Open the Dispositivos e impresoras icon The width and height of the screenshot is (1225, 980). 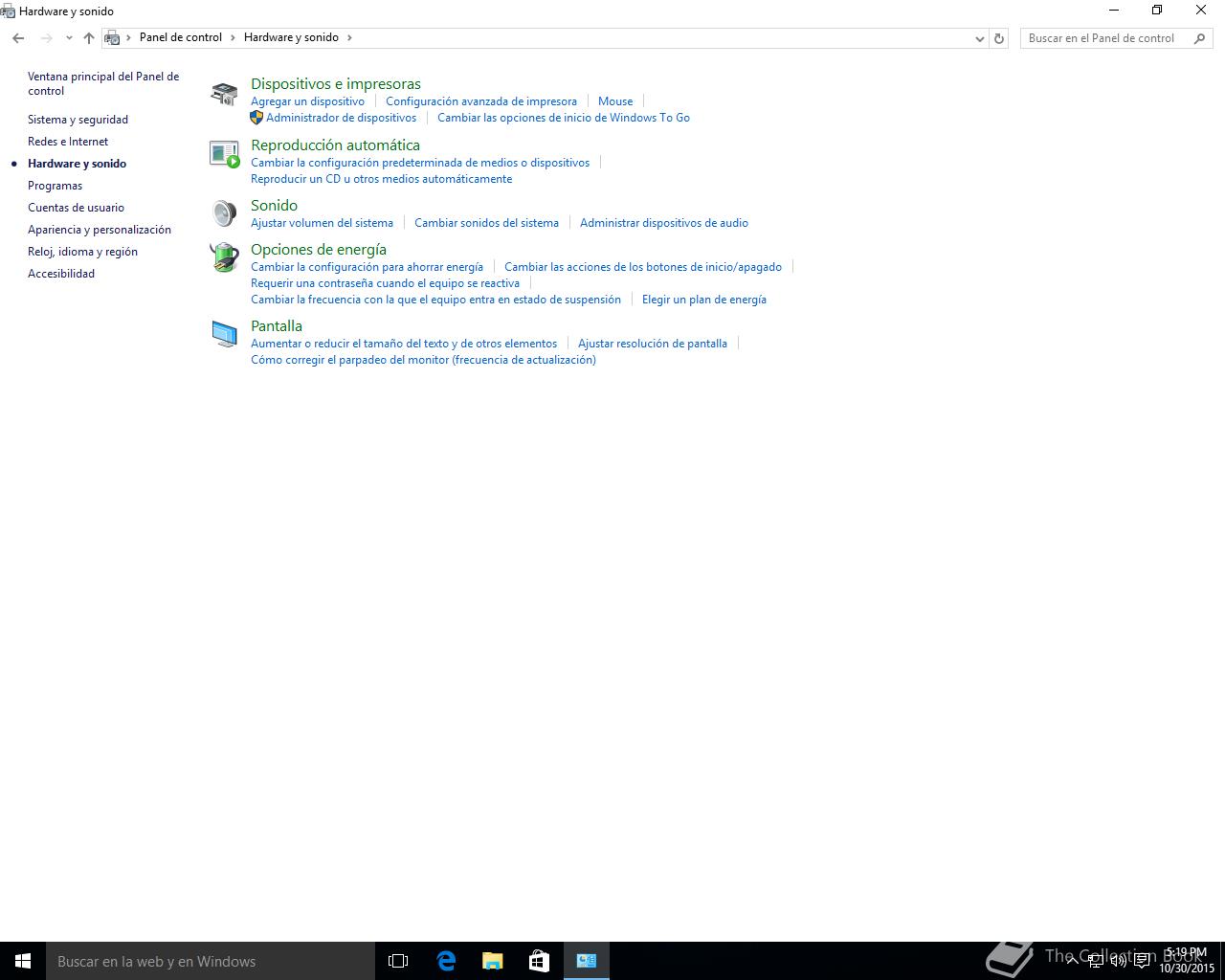(224, 93)
